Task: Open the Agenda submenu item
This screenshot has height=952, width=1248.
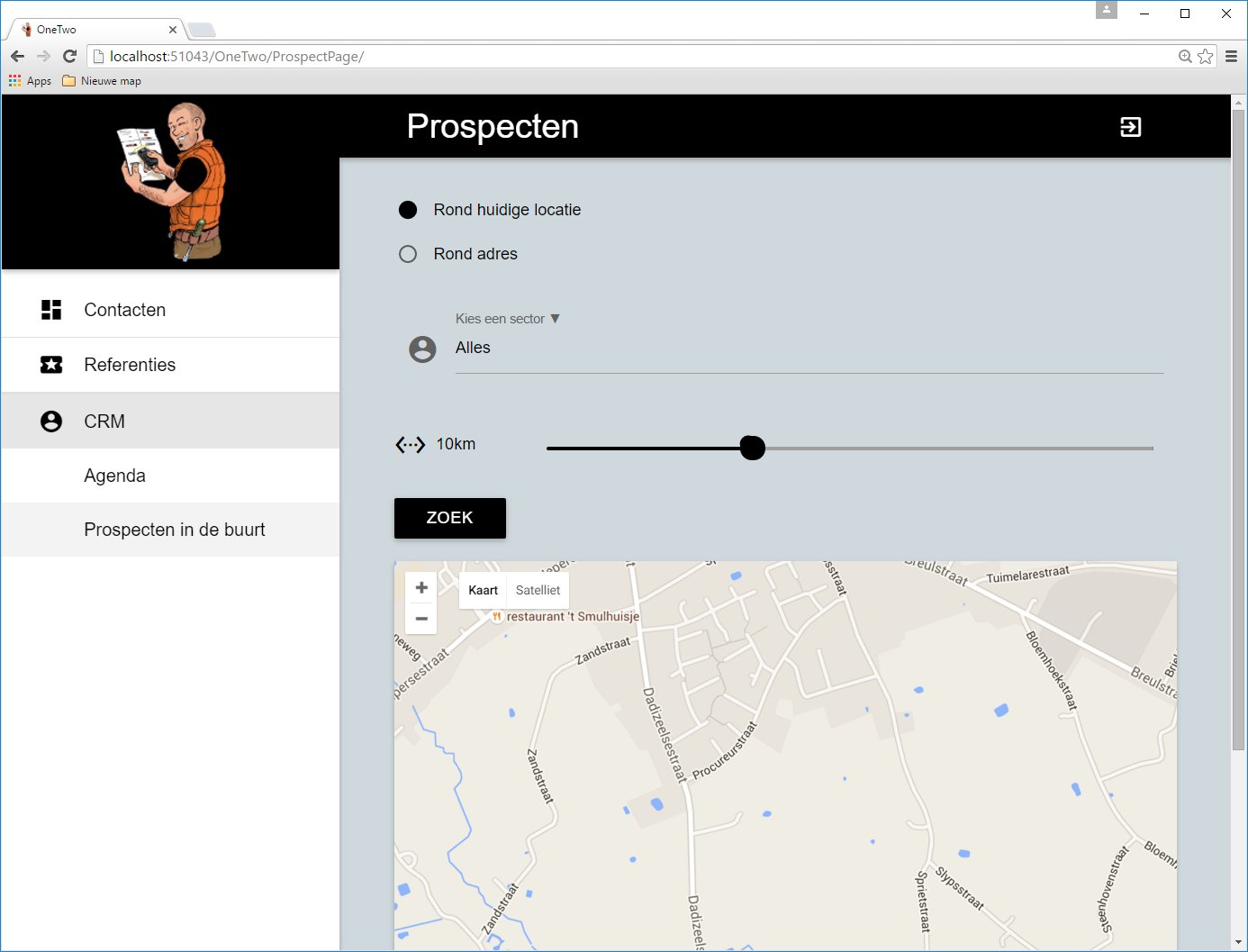Action: (171, 476)
